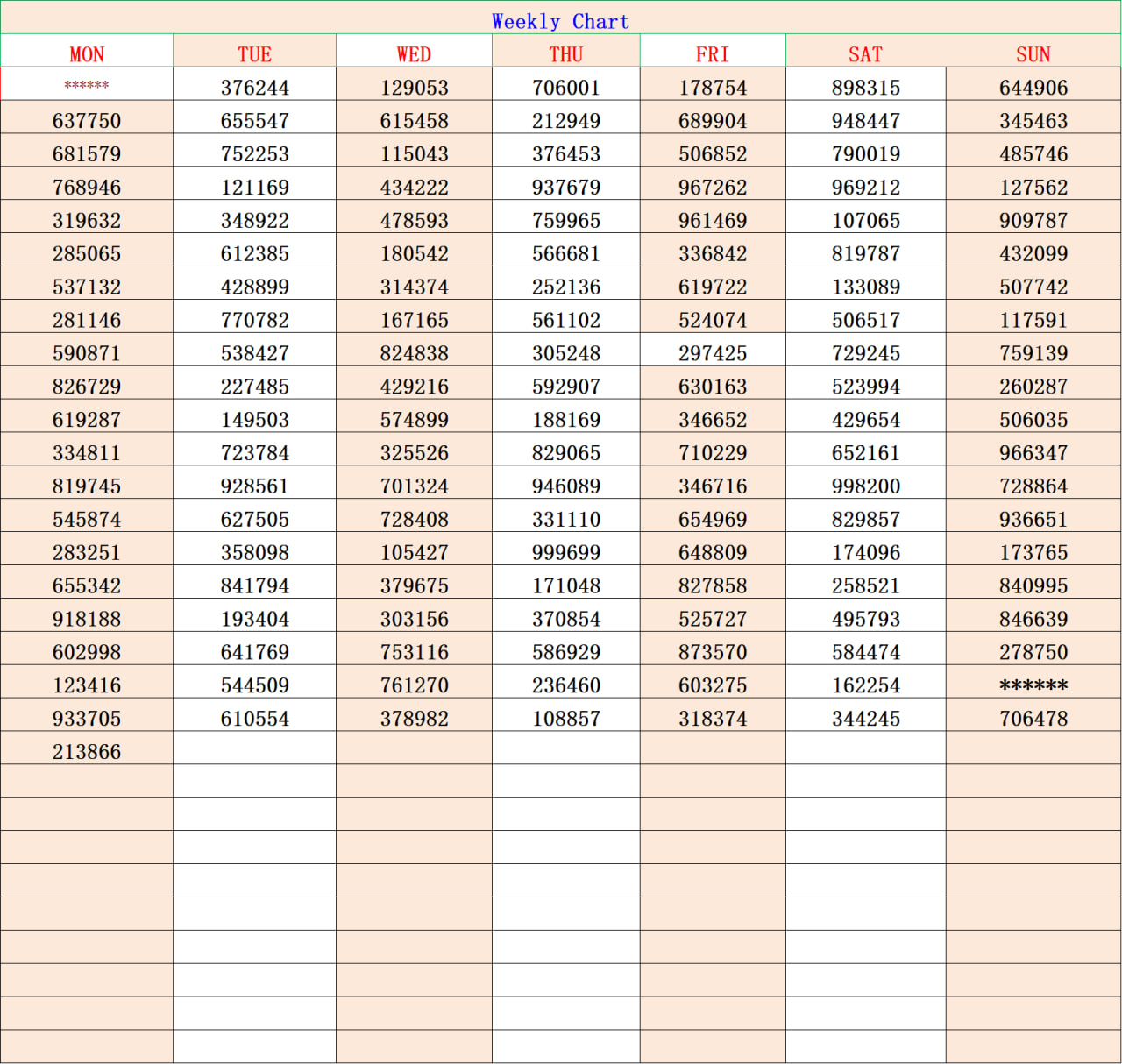Select the MON column header
1122x1064 pixels.
(86, 53)
